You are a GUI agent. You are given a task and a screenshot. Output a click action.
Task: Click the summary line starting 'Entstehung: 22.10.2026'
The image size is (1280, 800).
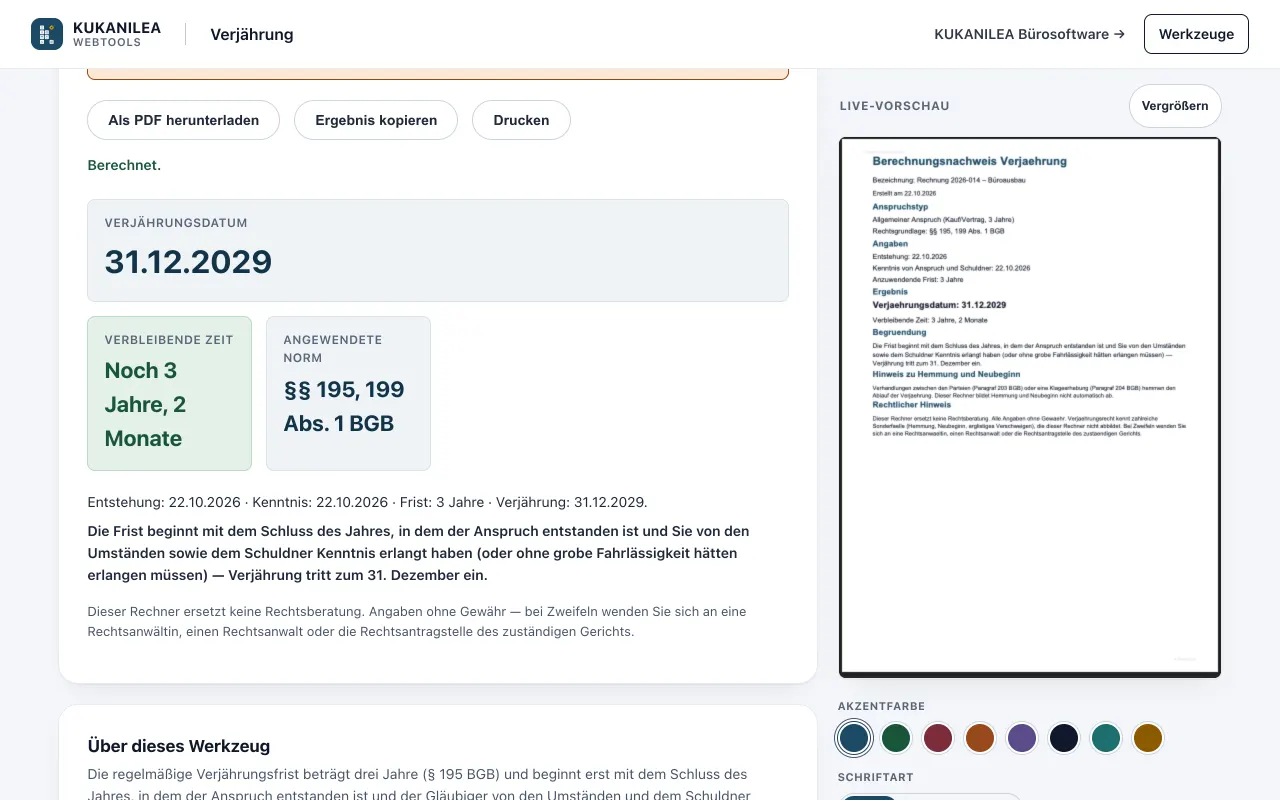tap(367, 502)
